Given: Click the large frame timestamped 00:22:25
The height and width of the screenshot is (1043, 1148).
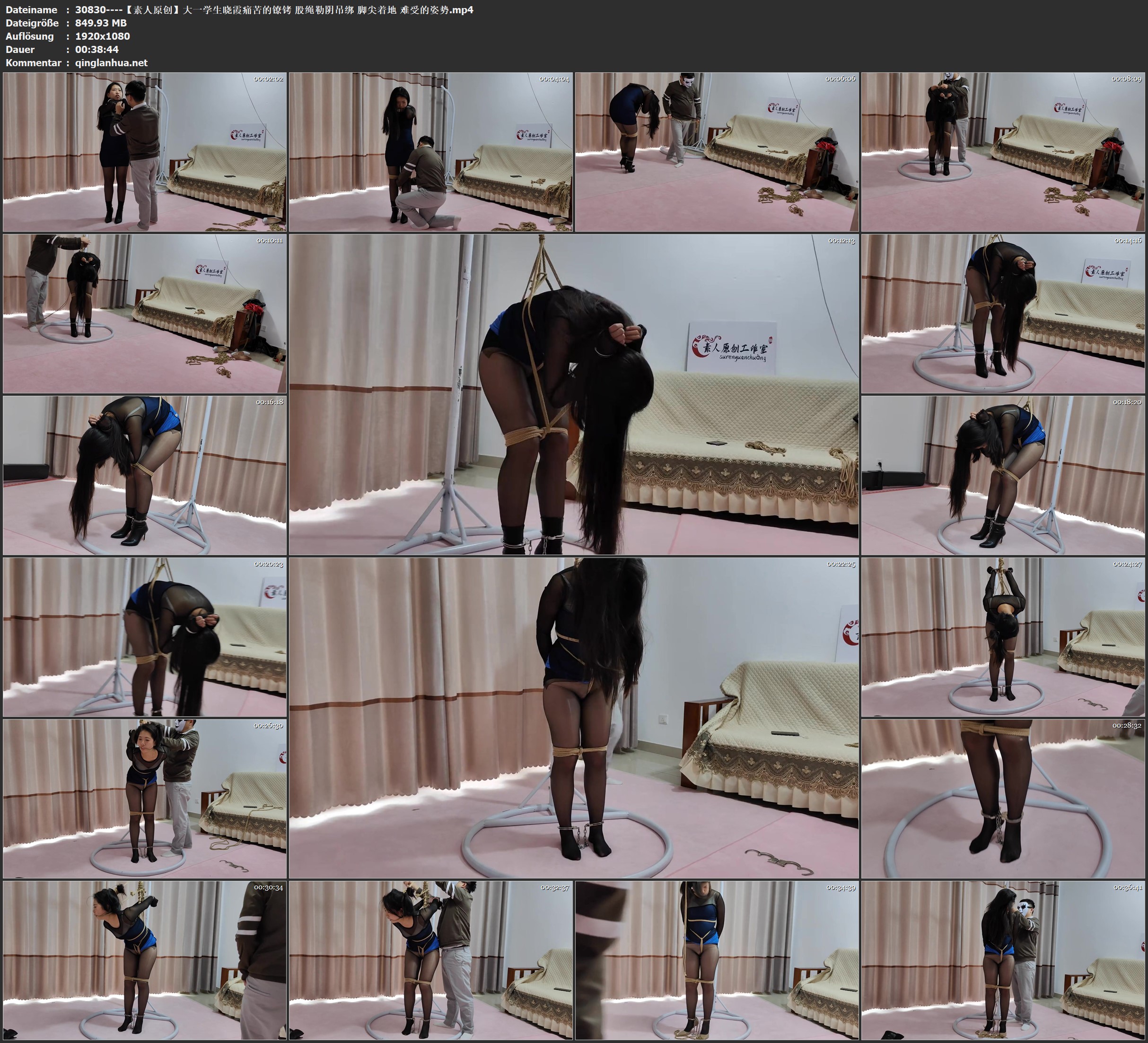Looking at the screenshot, I should point(573,717).
